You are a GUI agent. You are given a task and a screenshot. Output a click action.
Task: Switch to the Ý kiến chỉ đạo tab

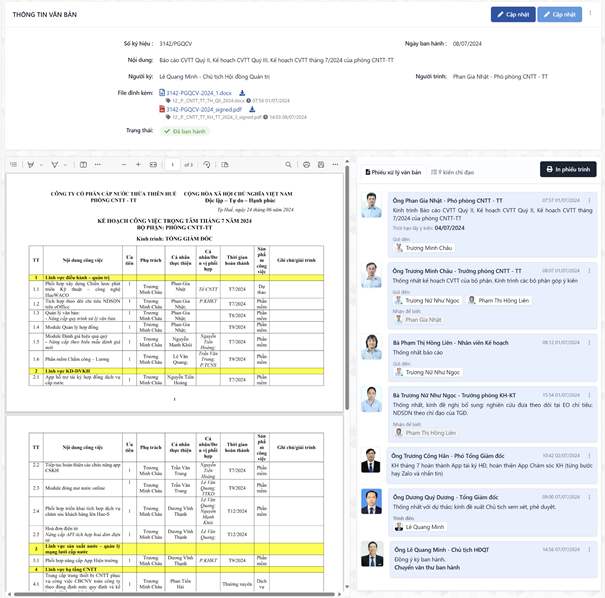tap(455, 171)
